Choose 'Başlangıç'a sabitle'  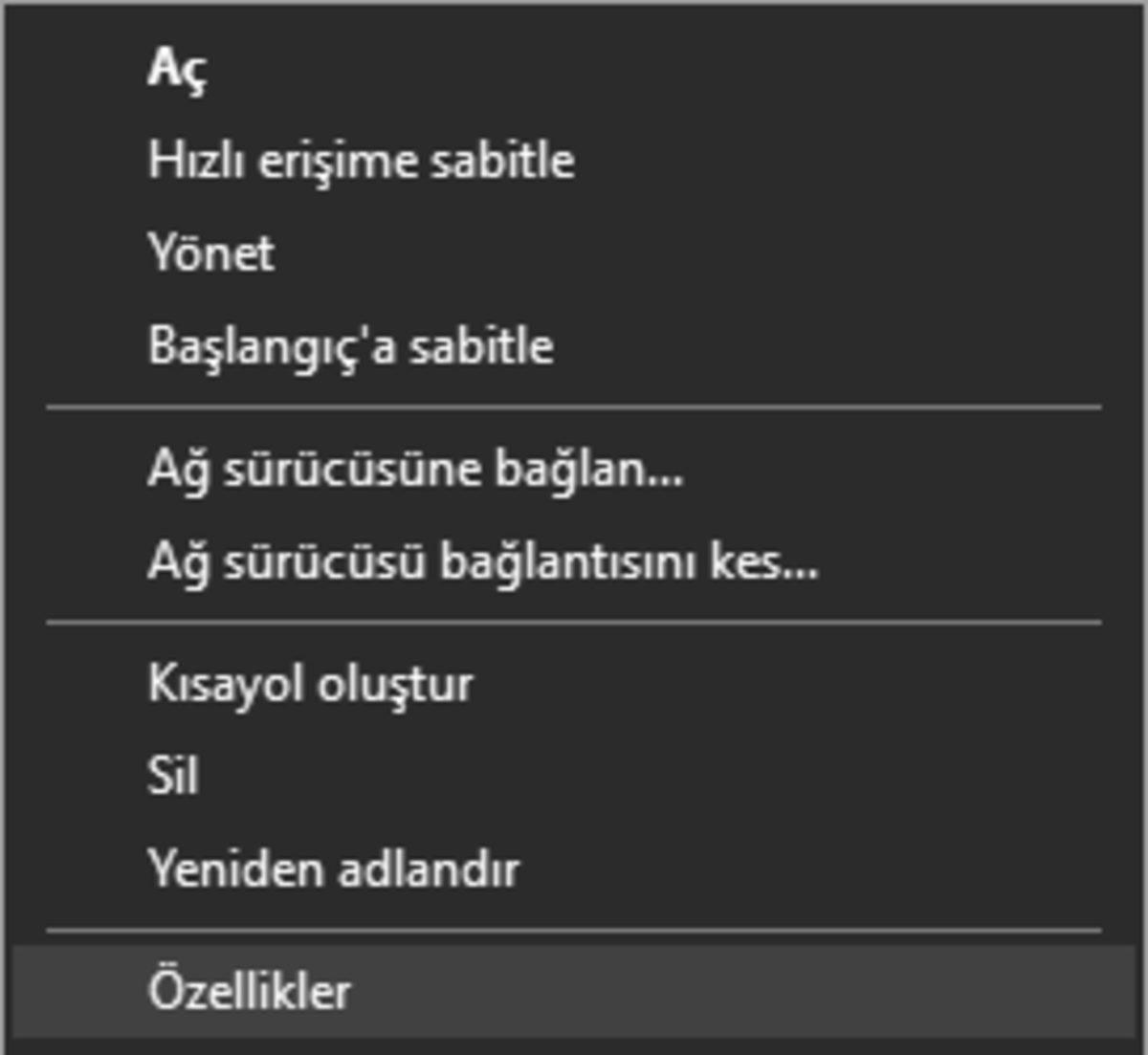[x=350, y=346]
